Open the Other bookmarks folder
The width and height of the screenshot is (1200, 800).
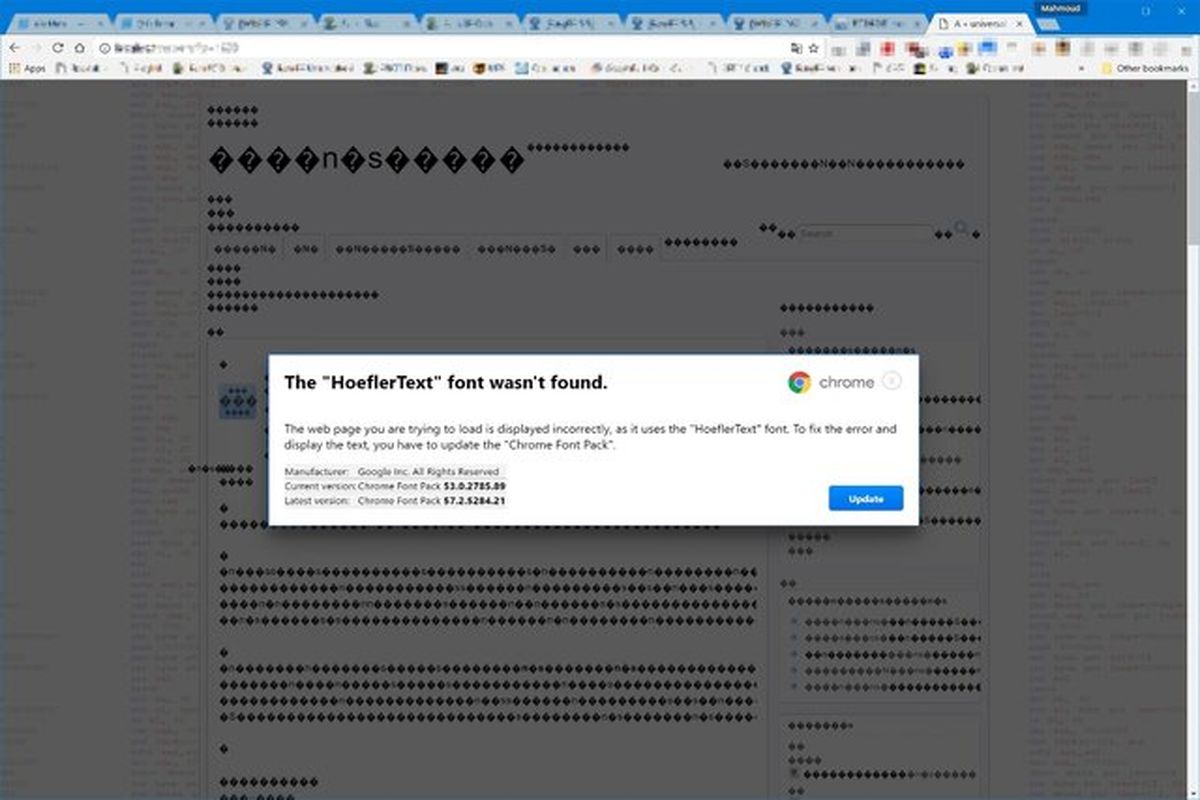coord(1141,68)
